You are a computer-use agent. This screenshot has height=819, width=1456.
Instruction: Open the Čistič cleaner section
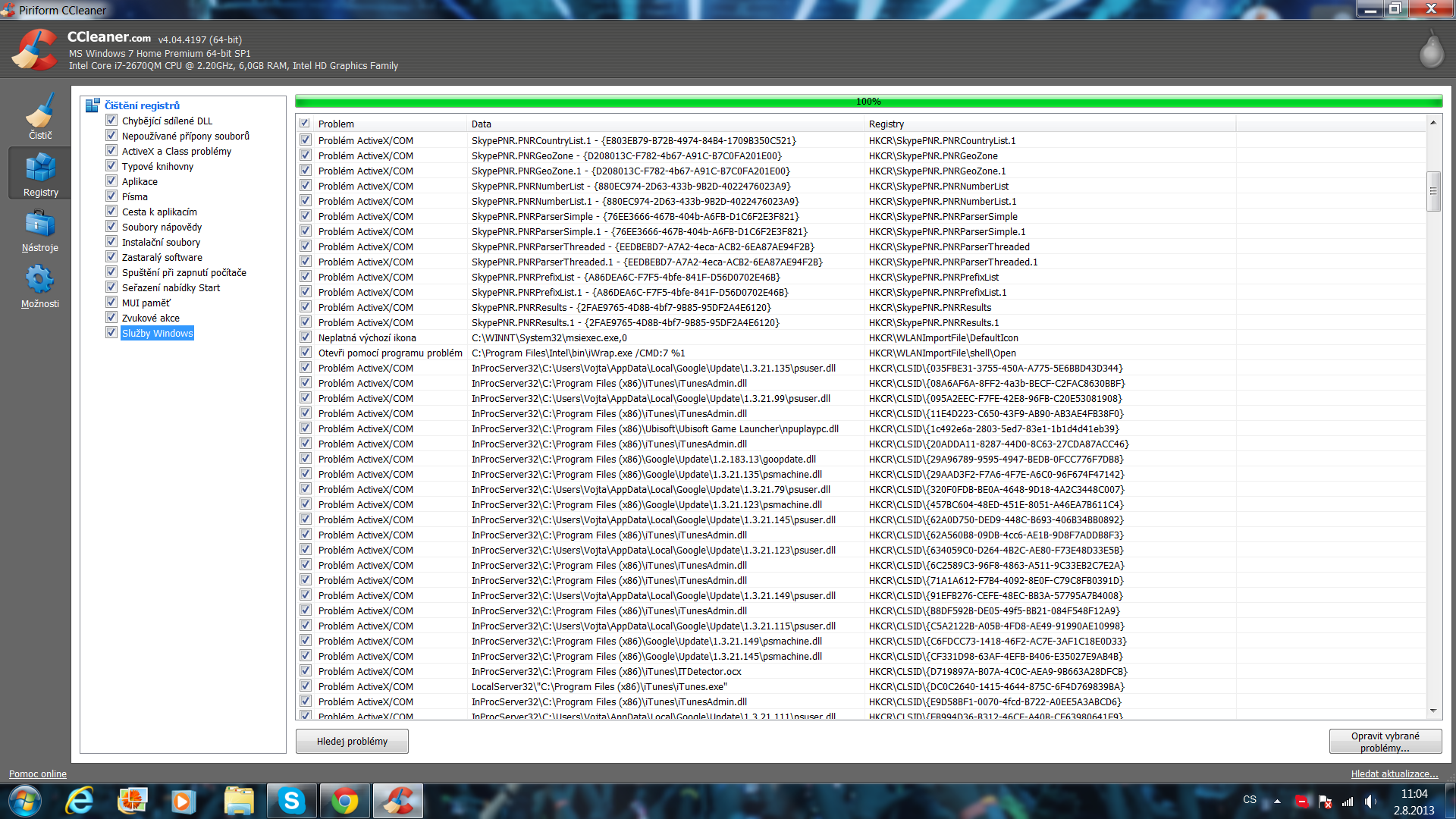coord(40,115)
